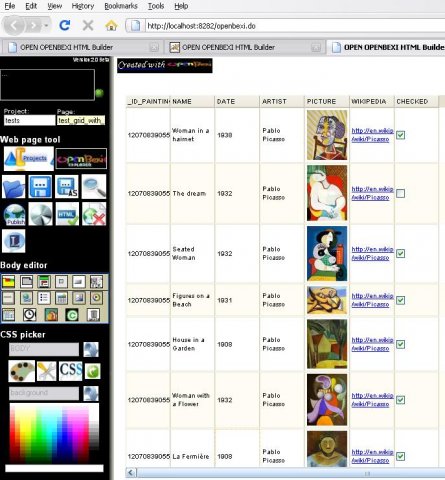Open Wikipedia link in The dream row
This screenshot has height=480, width=445.
tap(372, 193)
